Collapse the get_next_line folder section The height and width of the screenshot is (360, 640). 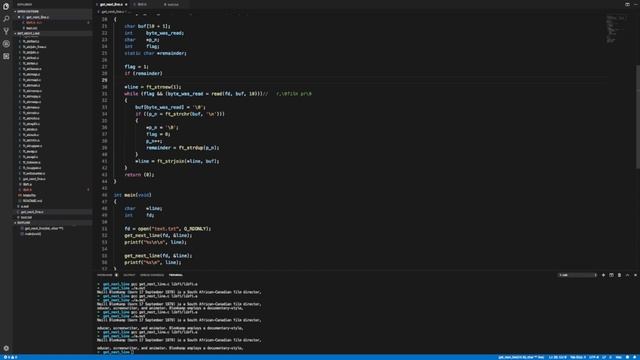point(53,33)
